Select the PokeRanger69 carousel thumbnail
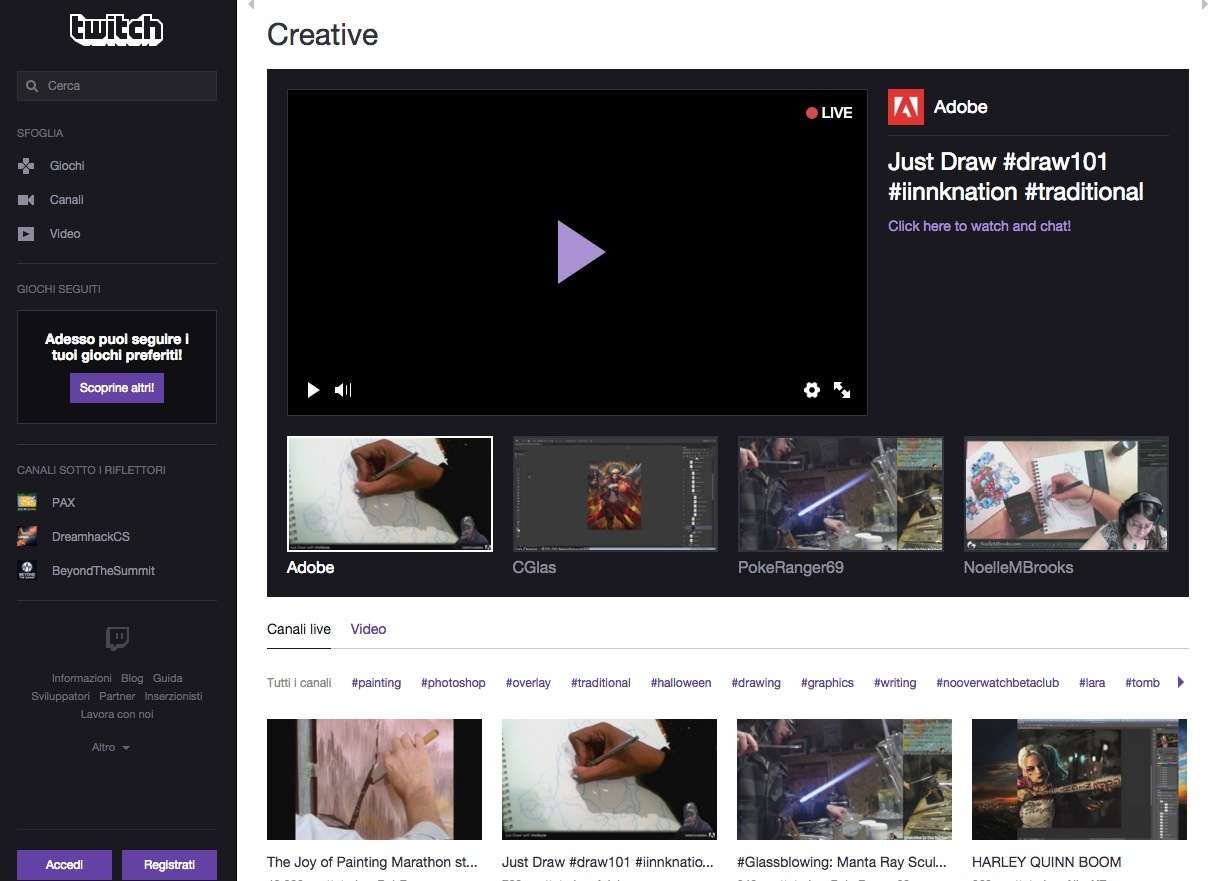The image size is (1208, 881). (841, 494)
